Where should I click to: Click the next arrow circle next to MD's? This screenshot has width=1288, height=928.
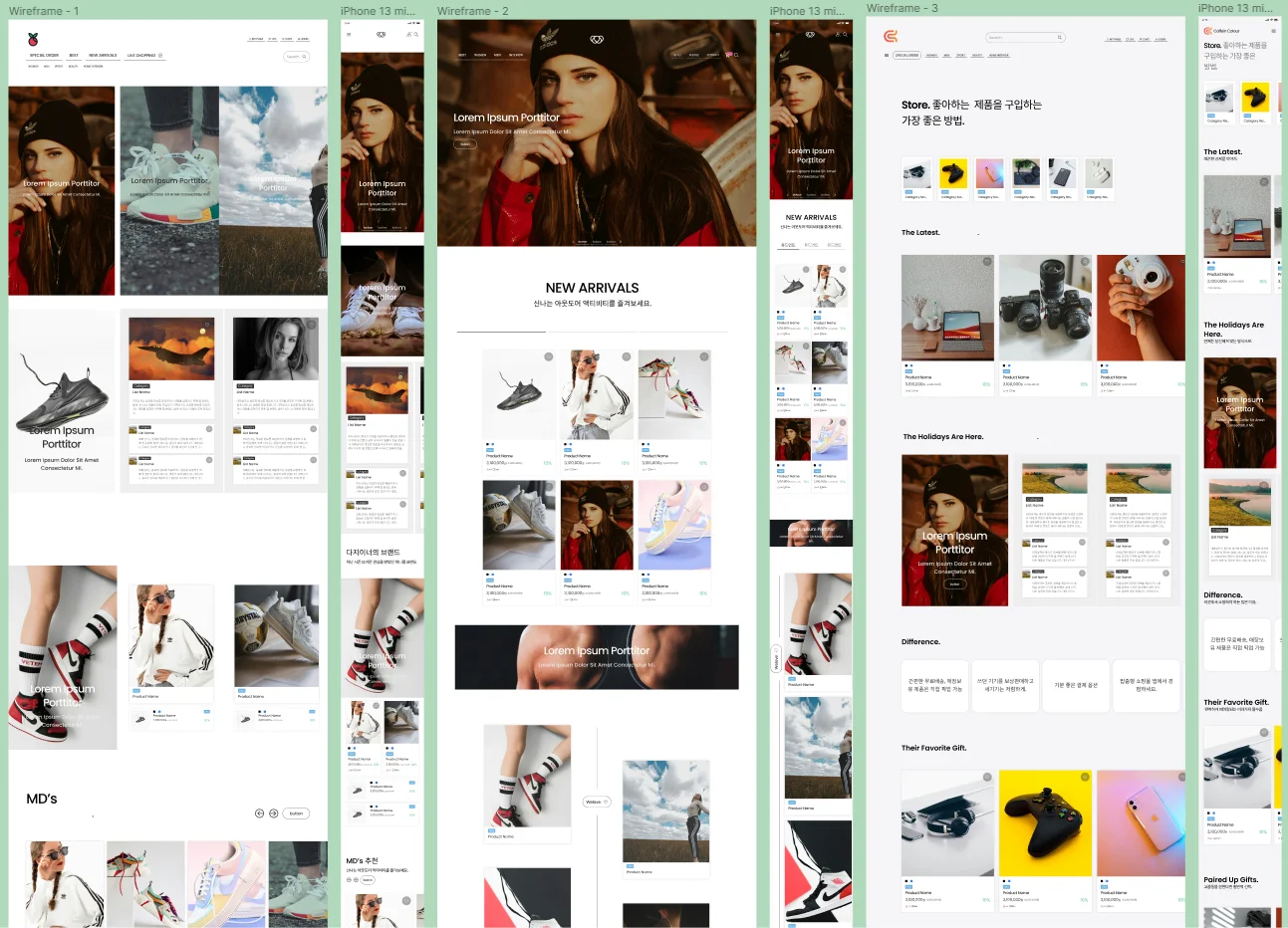(x=273, y=813)
